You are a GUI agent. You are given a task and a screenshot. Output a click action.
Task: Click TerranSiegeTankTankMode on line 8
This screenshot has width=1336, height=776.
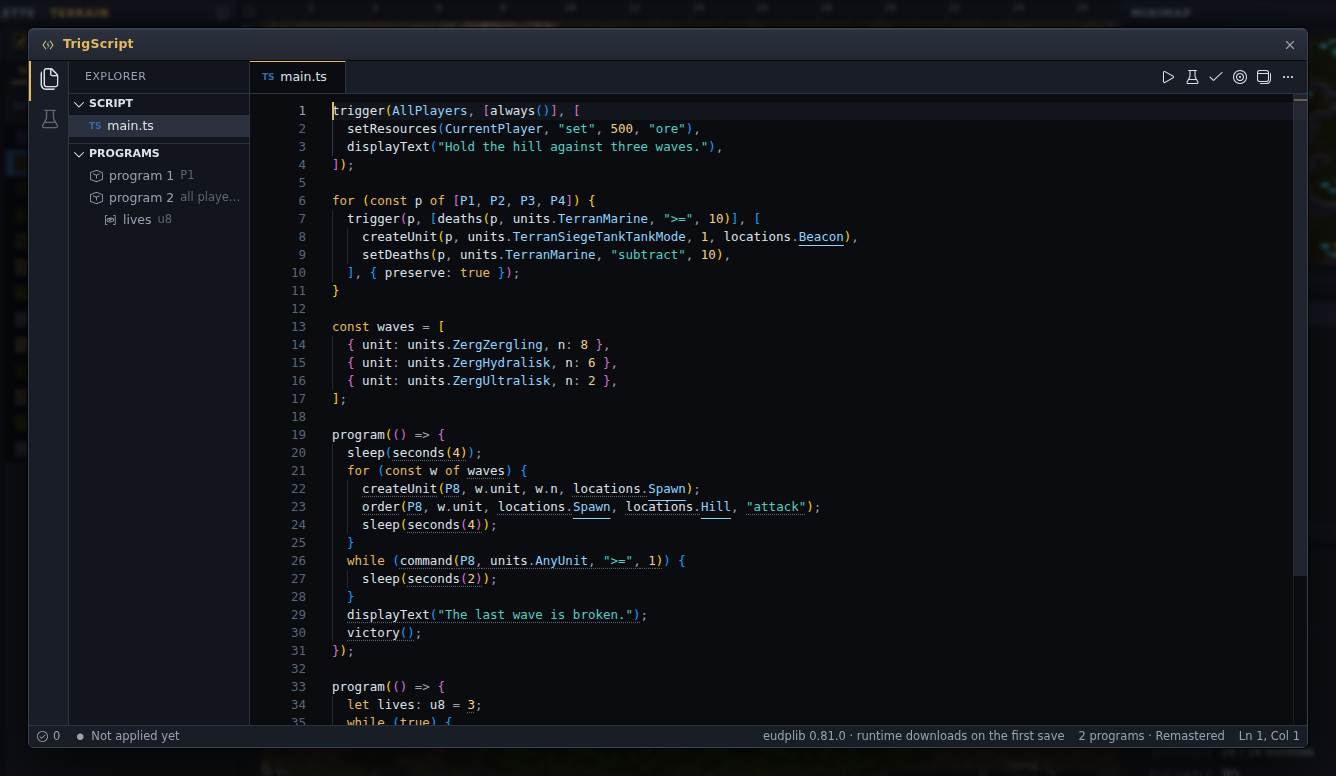[599, 237]
